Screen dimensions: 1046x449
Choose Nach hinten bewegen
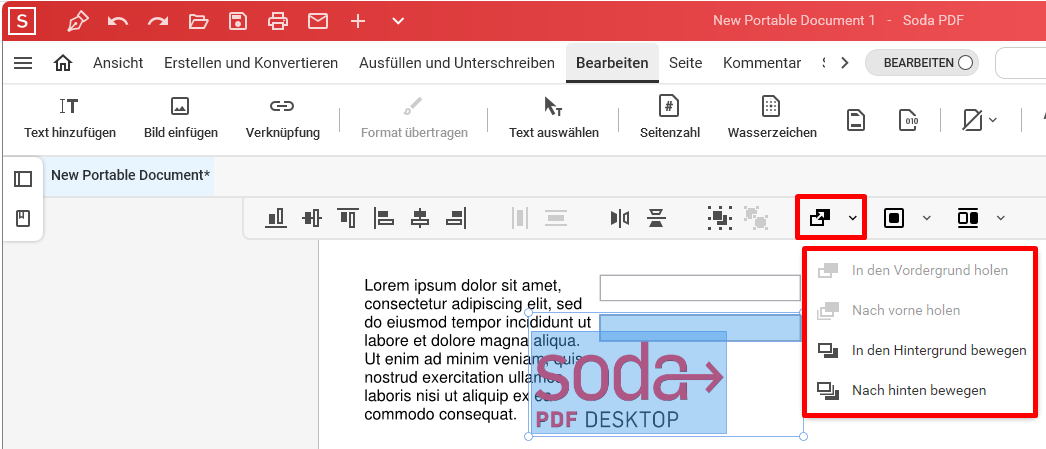tap(921, 390)
